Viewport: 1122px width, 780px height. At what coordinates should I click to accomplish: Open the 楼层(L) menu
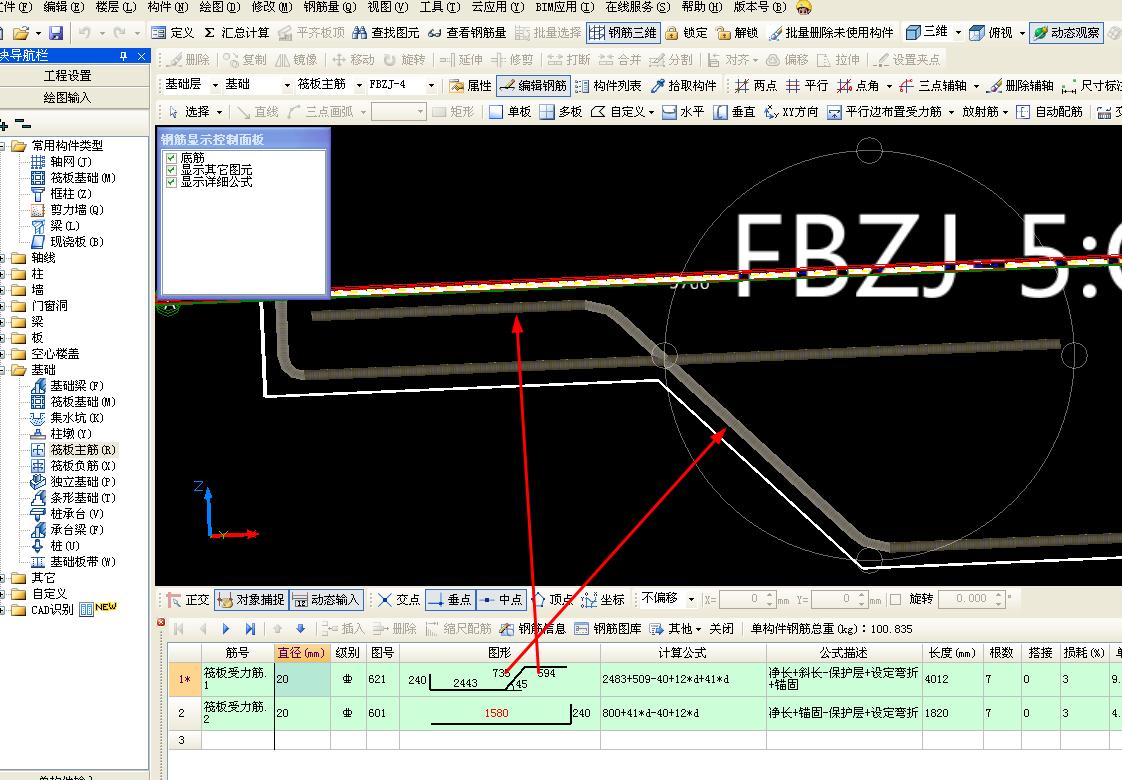click(115, 7)
